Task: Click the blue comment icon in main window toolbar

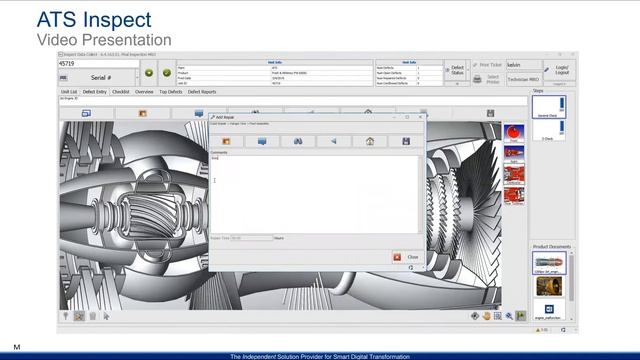Action: [199, 113]
